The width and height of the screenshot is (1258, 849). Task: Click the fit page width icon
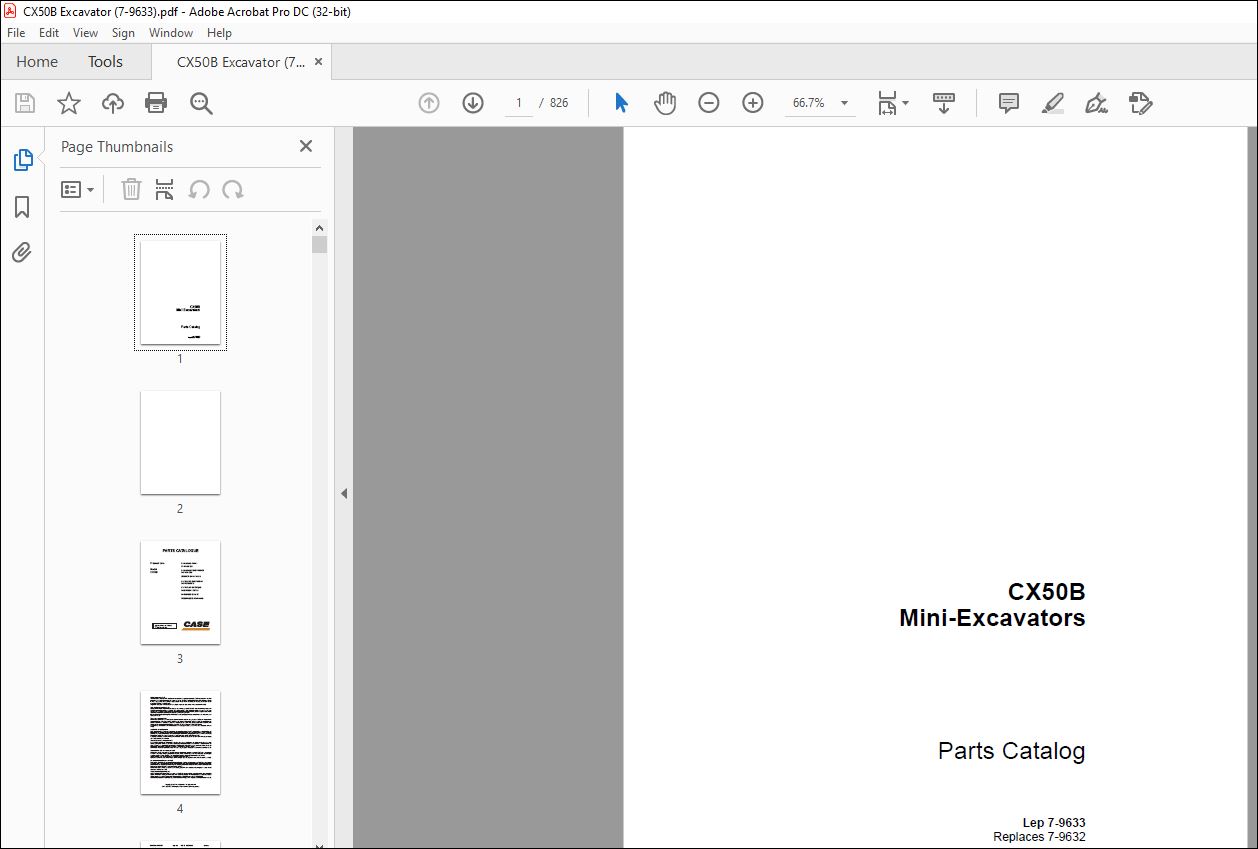[887, 103]
